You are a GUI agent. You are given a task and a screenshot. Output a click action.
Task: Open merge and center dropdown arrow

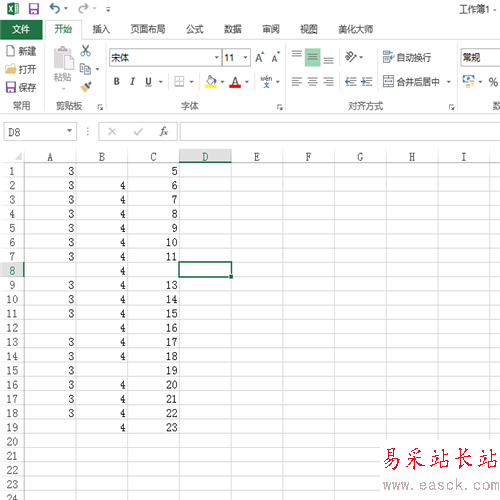(x=449, y=82)
